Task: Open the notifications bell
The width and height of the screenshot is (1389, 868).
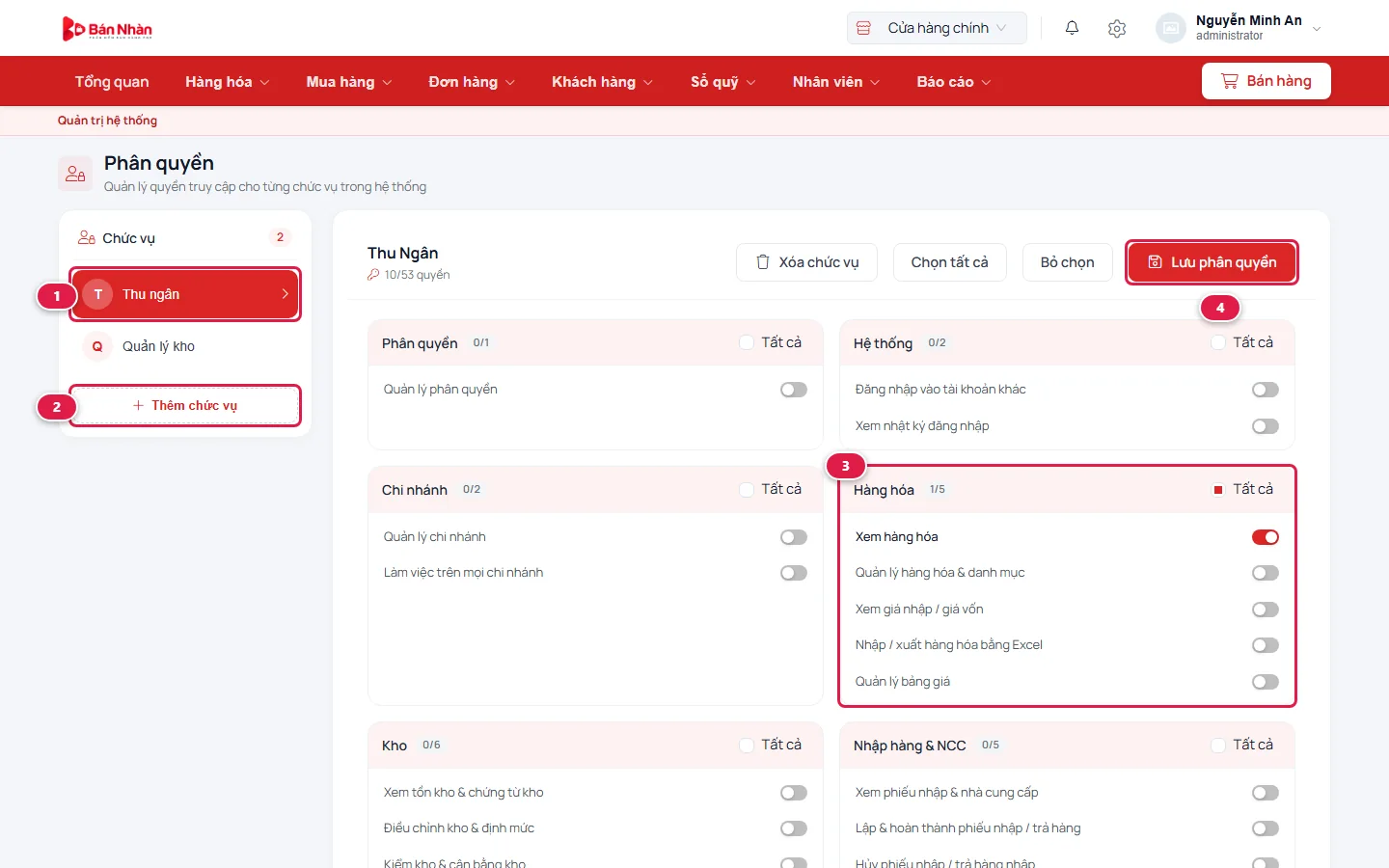Action: [x=1072, y=28]
